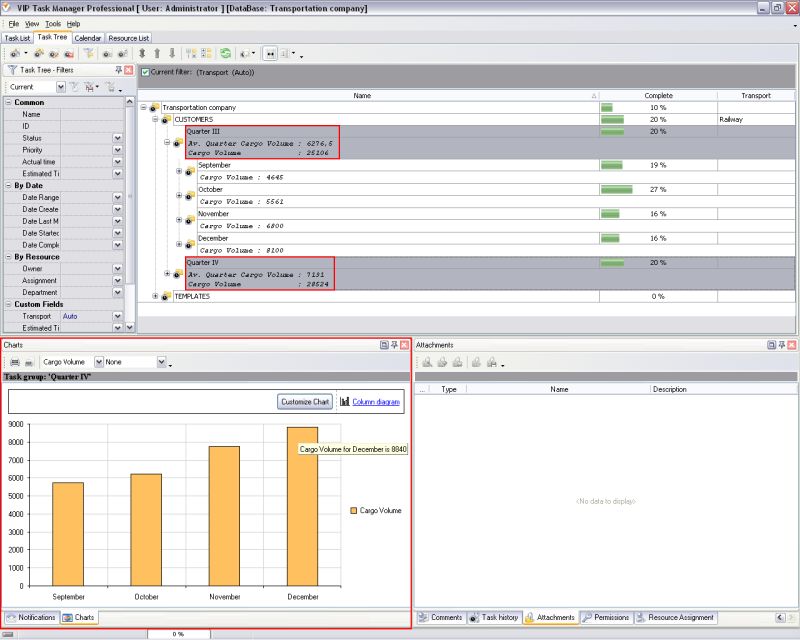Click the icon button left of the numbering icon

[270, 54]
